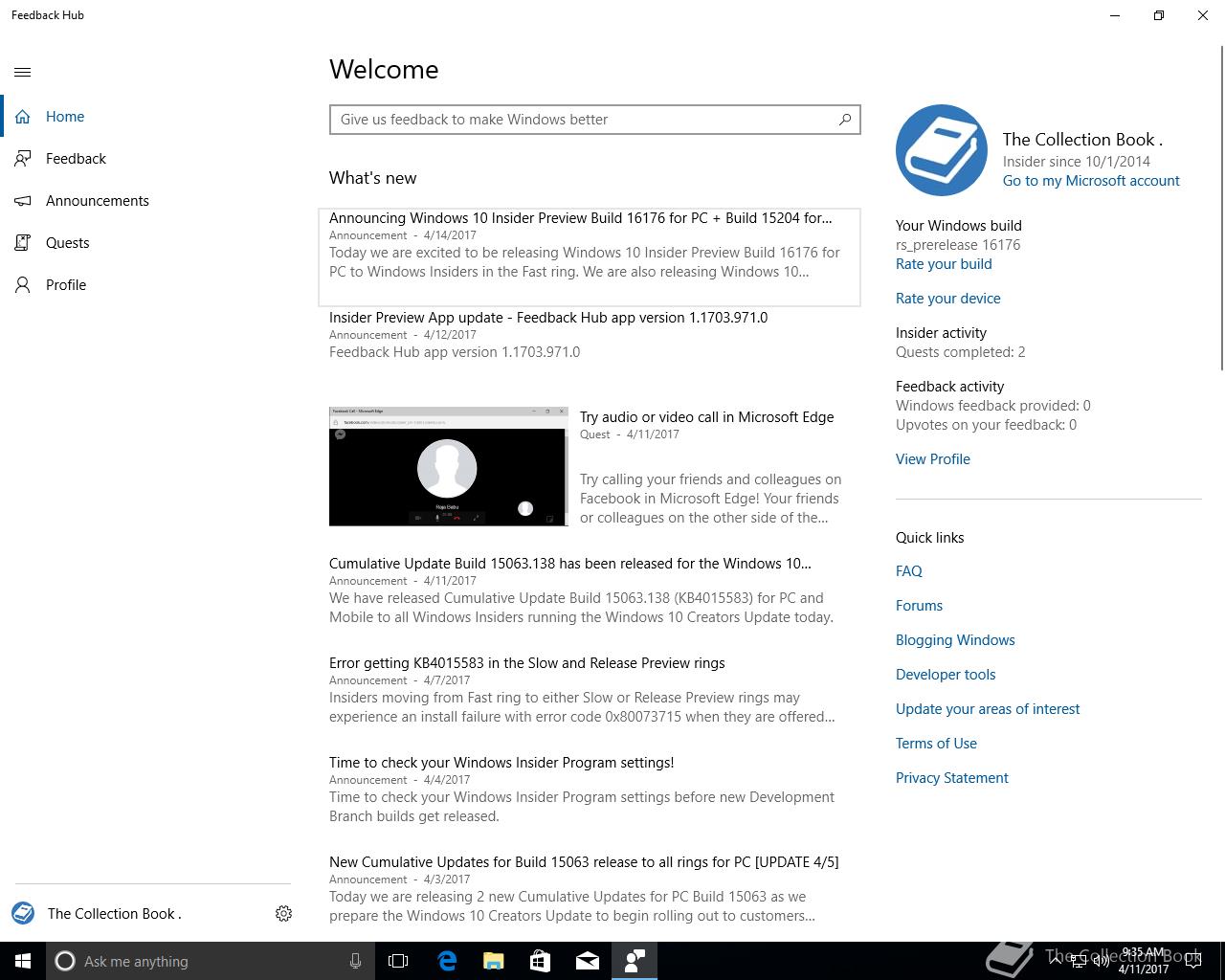The image size is (1225, 980).
Task: Open the Terms of Use link
Action: [x=936, y=744]
